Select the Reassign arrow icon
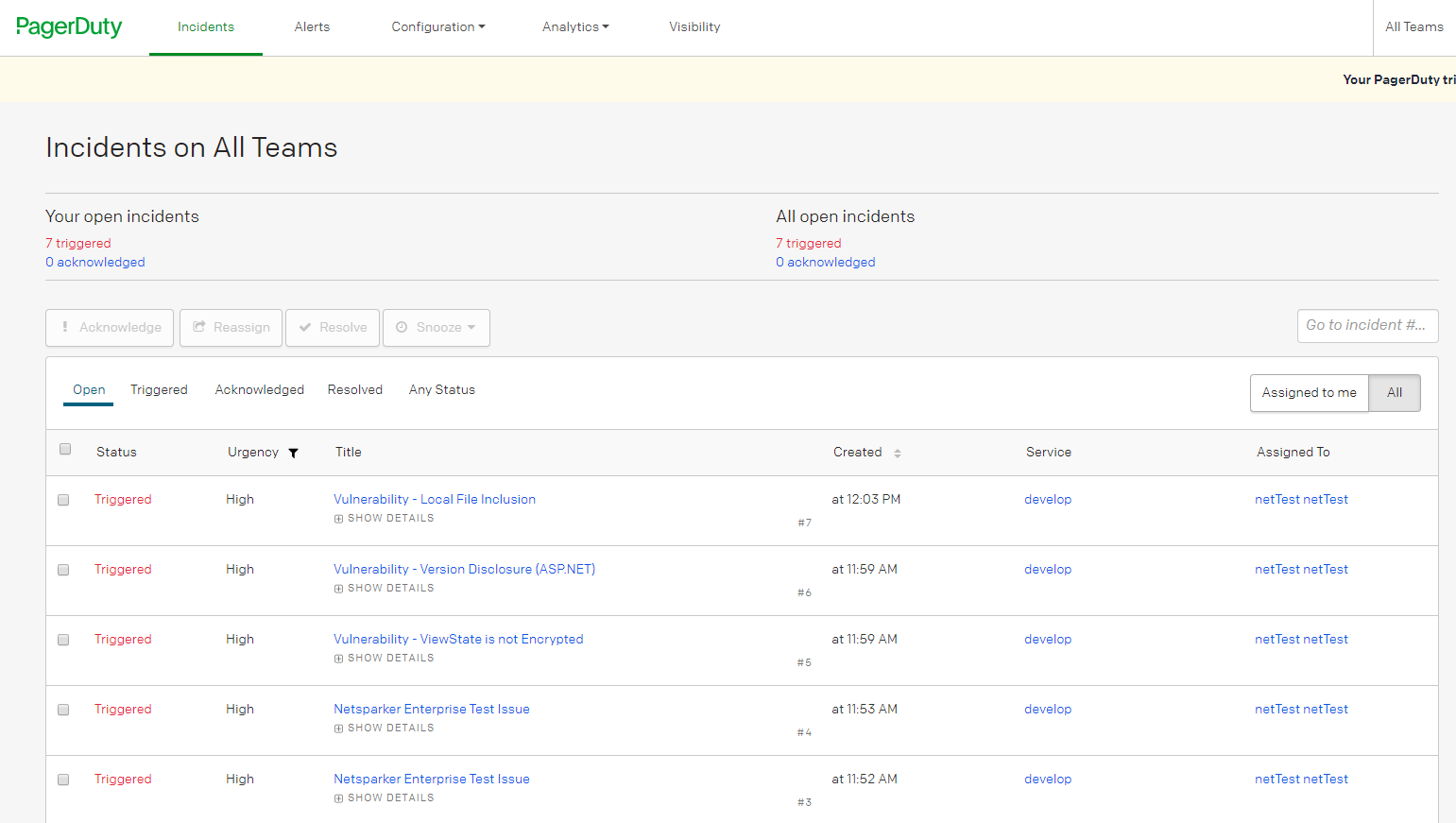 click(199, 327)
